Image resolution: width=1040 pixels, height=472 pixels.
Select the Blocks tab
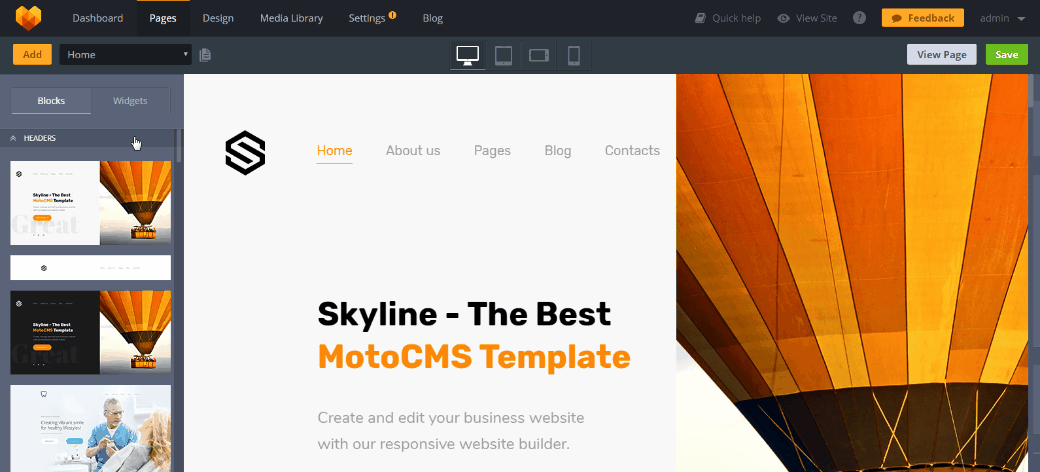51,101
